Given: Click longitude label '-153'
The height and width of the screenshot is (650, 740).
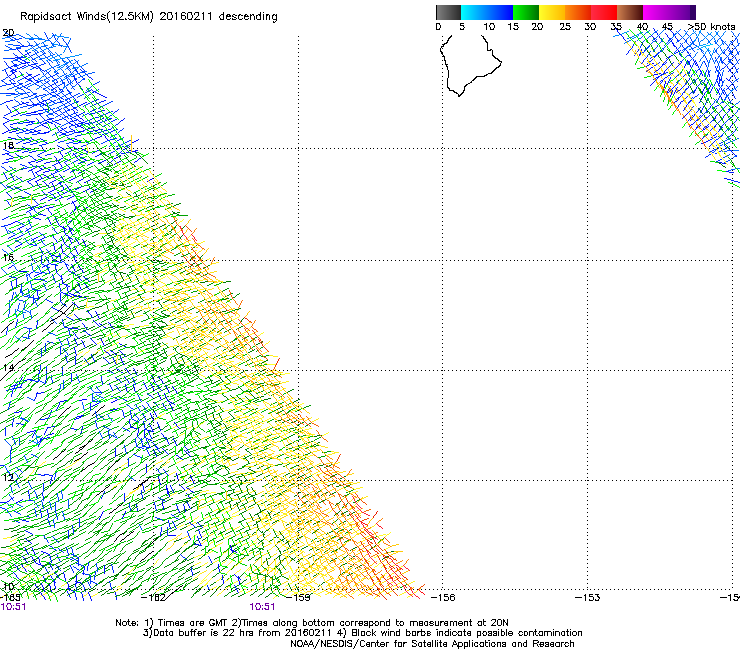Looking at the screenshot, I should tap(587, 597).
